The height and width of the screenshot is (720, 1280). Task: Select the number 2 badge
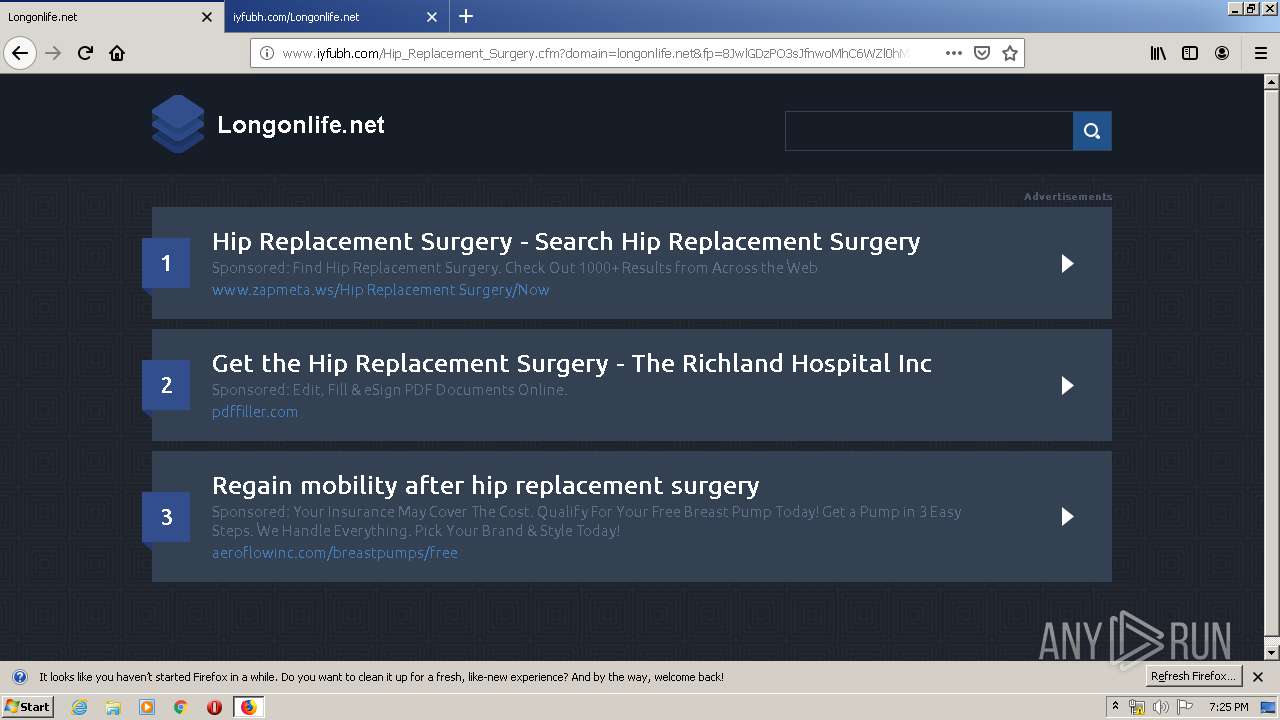pos(166,385)
